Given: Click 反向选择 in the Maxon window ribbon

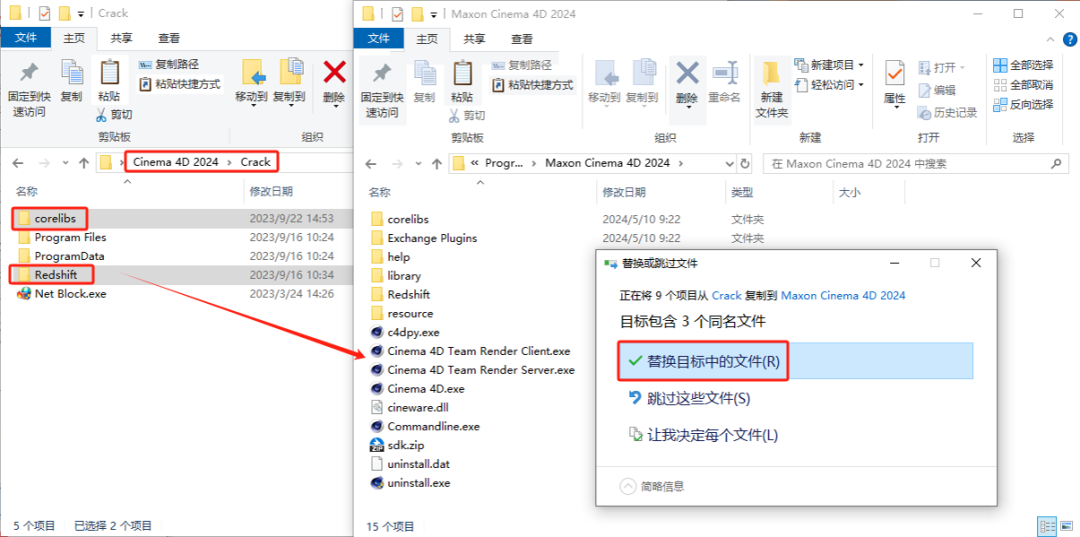Looking at the screenshot, I should tap(1023, 105).
